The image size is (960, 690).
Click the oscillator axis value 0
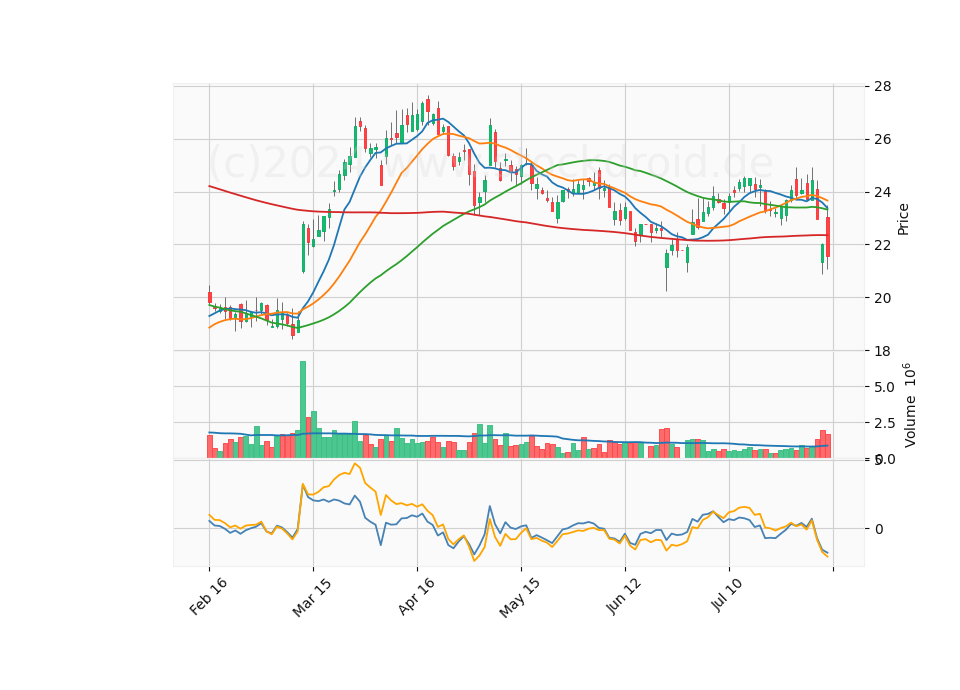[879, 529]
